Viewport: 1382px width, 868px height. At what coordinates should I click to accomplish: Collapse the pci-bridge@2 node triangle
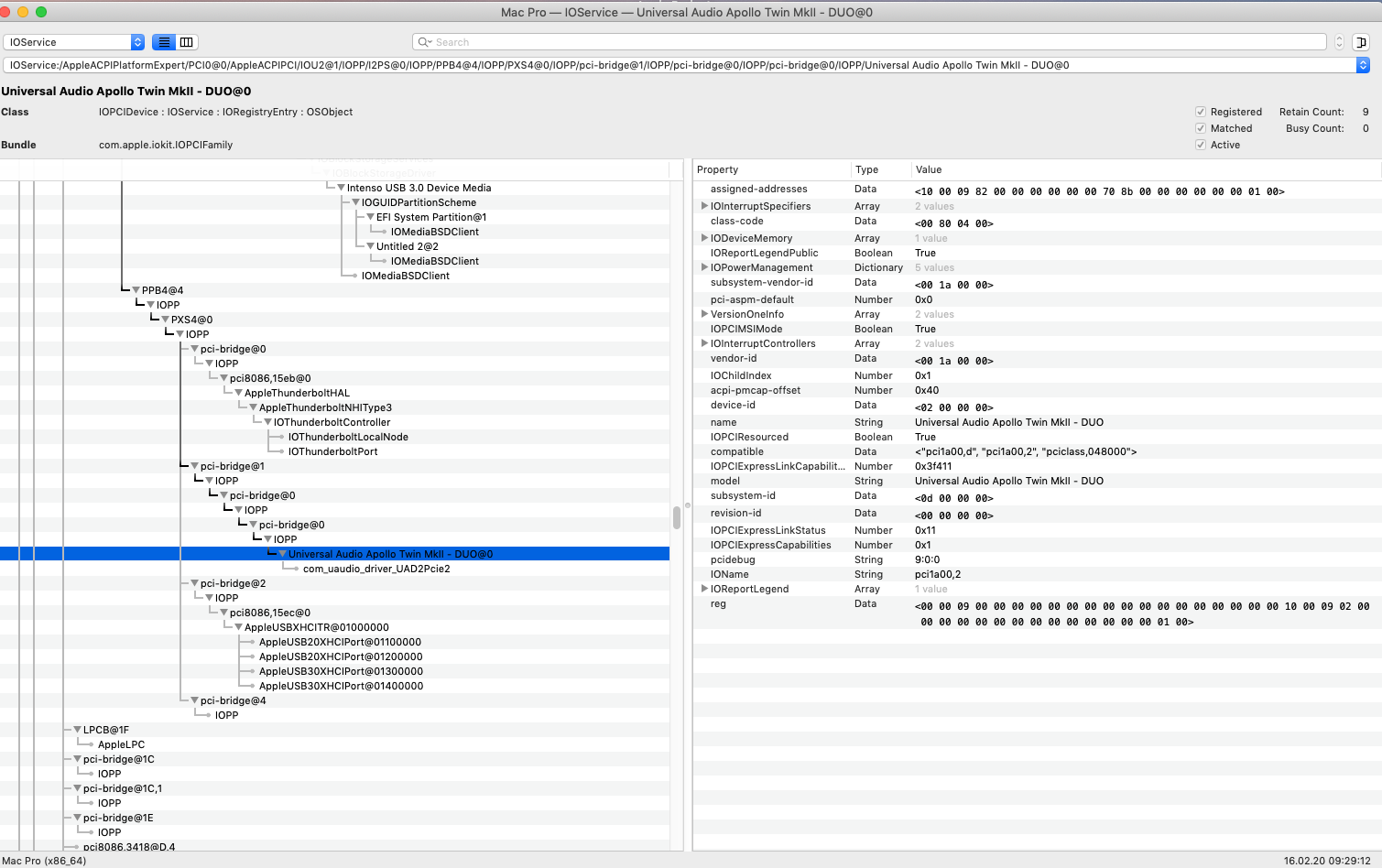194,583
